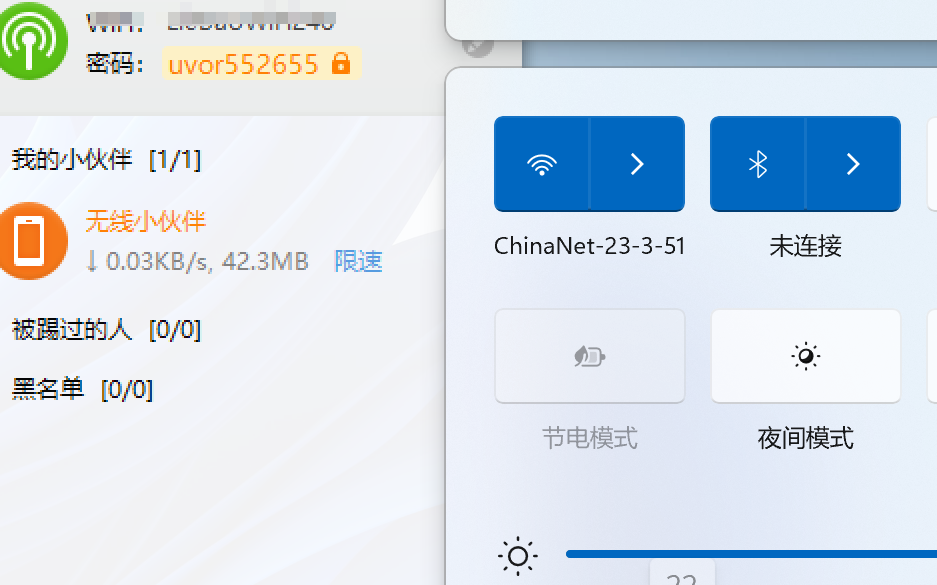
Task: Click the password field uvor552655
Action: pos(262,63)
